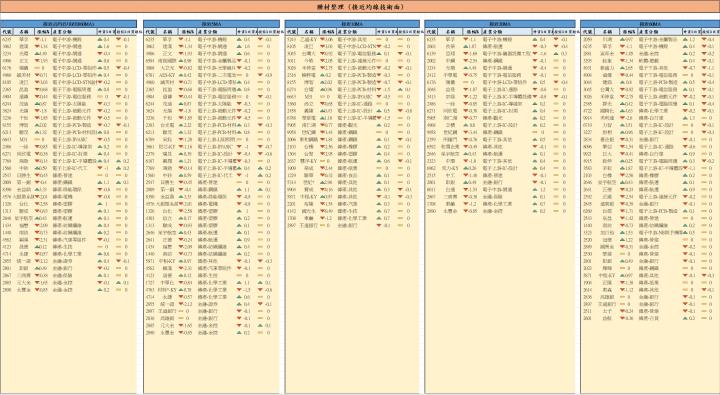
Task: Select the 接近20MA table header
Action: 500,24
